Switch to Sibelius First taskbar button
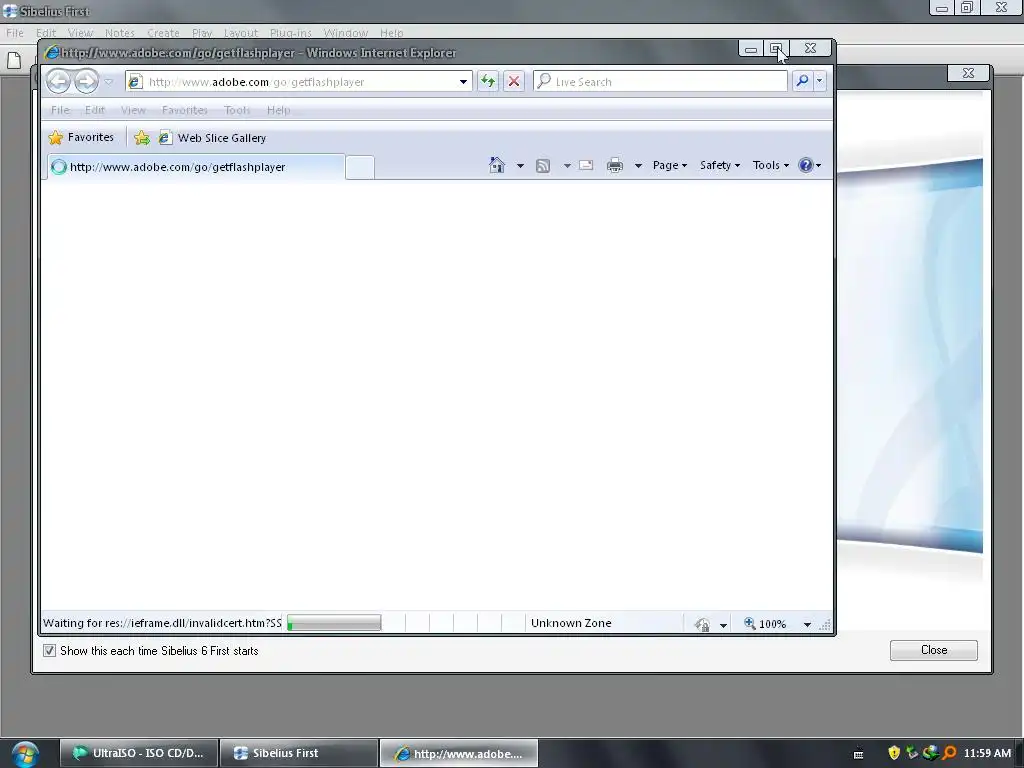 299,753
